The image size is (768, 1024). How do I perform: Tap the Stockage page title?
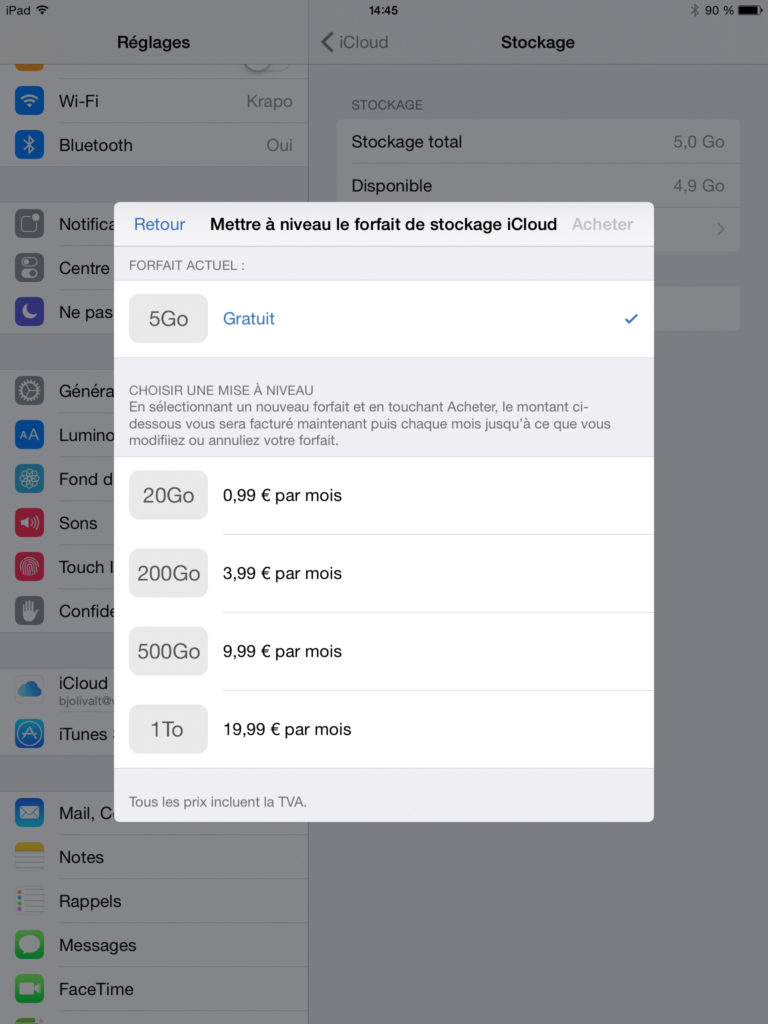(537, 42)
